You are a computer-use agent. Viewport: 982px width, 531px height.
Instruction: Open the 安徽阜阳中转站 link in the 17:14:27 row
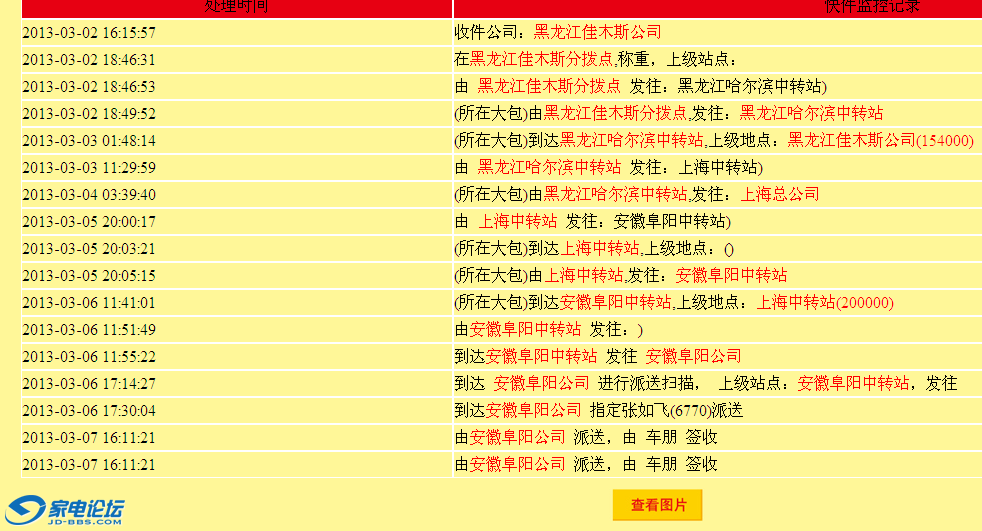pyautogui.click(x=853, y=383)
